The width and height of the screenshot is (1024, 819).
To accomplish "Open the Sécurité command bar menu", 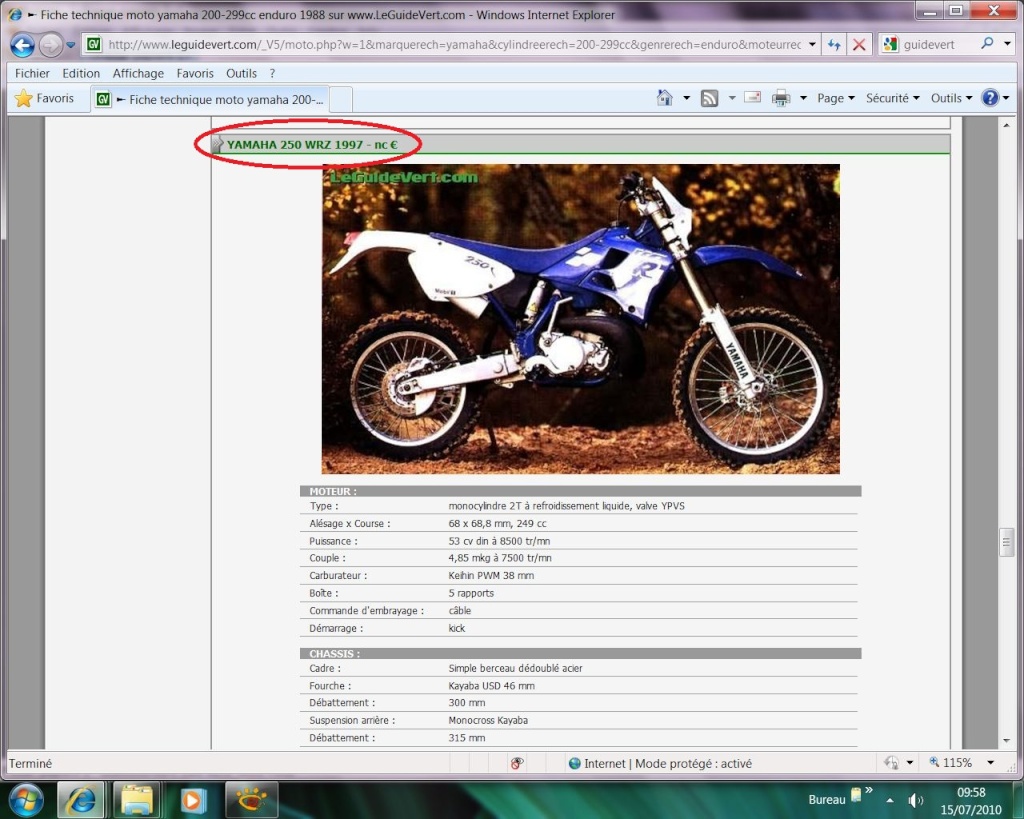I will point(893,98).
